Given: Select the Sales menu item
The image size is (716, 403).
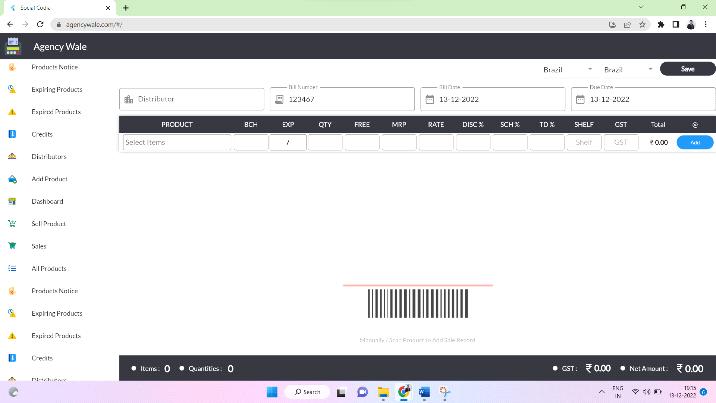Looking at the screenshot, I should (39, 246).
